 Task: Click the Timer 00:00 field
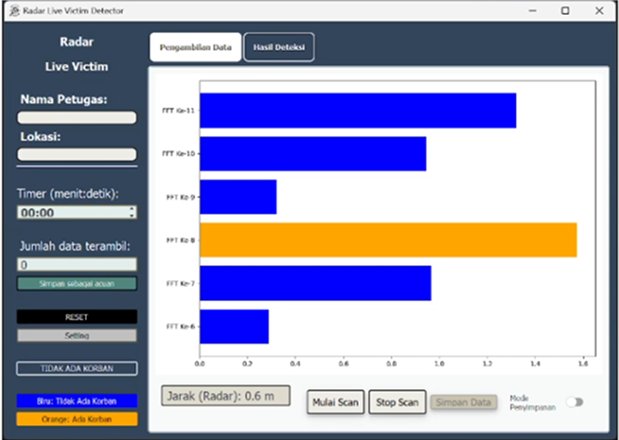tap(70, 212)
